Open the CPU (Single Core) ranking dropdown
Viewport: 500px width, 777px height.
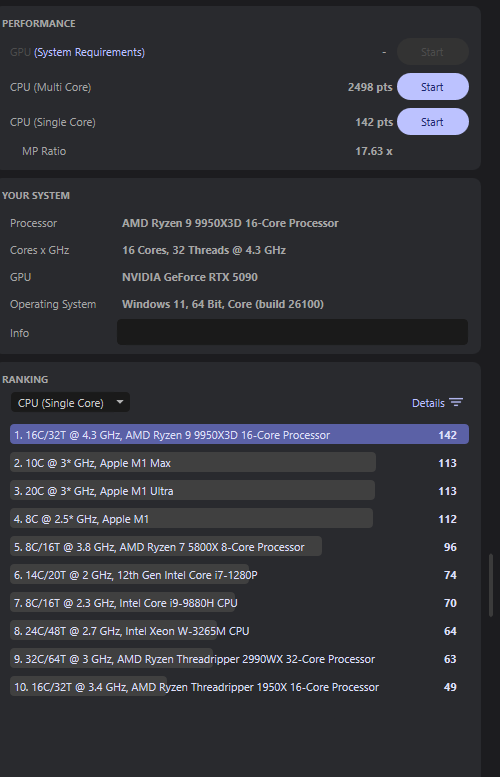(x=70, y=402)
